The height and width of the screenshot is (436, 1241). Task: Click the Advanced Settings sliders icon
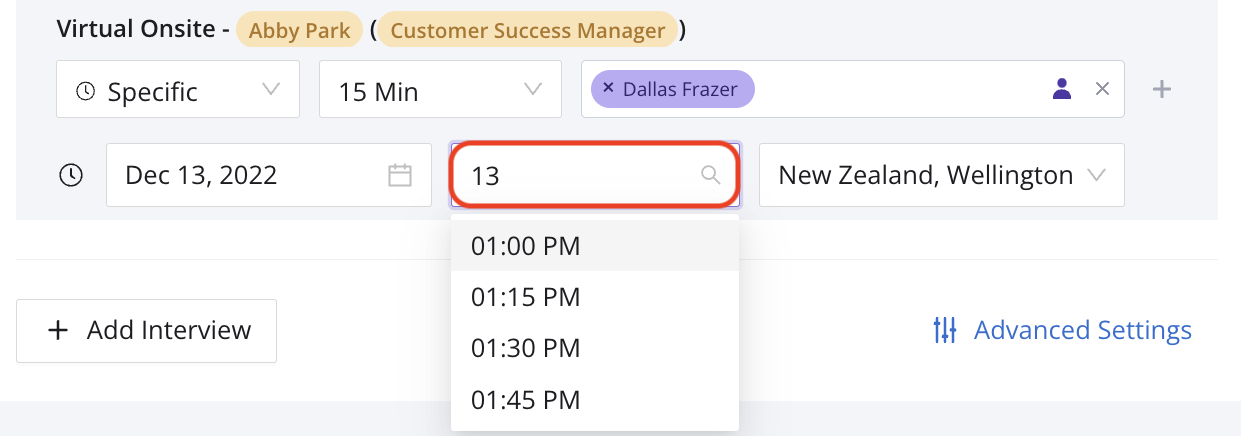click(x=944, y=330)
